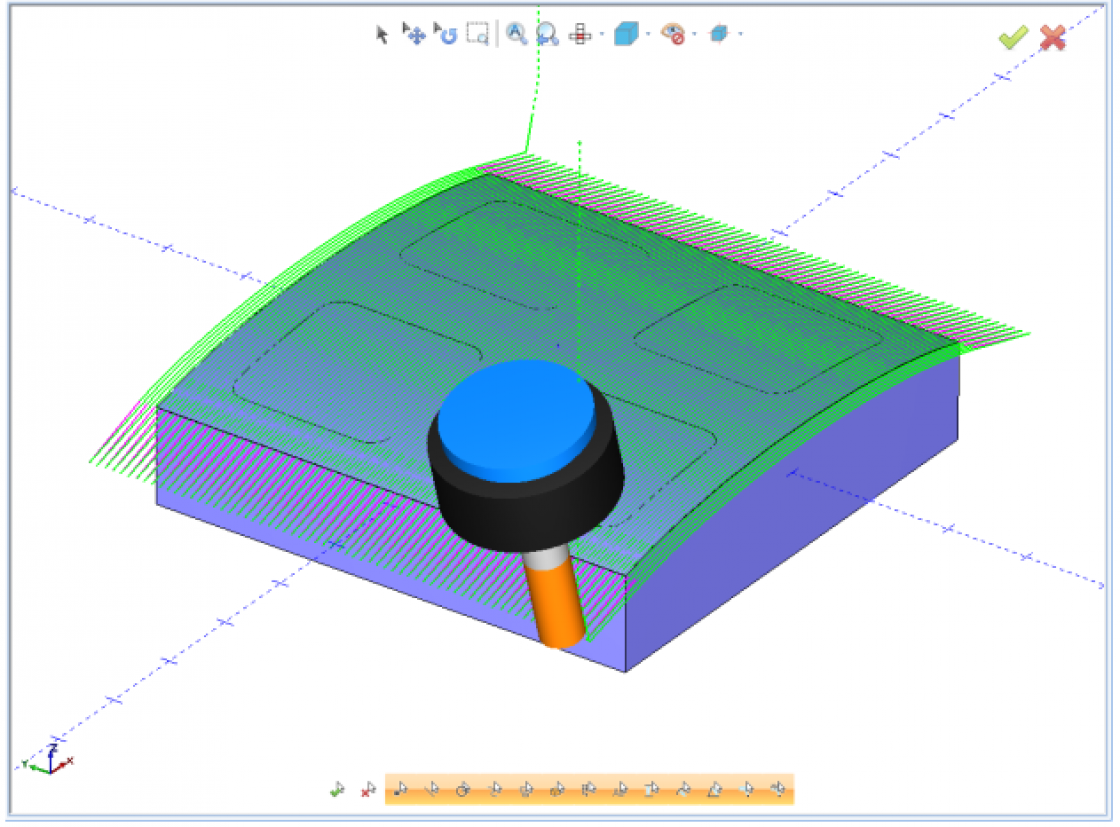Click the blue milling cutter head
1120x827 pixels.
coord(517,421)
